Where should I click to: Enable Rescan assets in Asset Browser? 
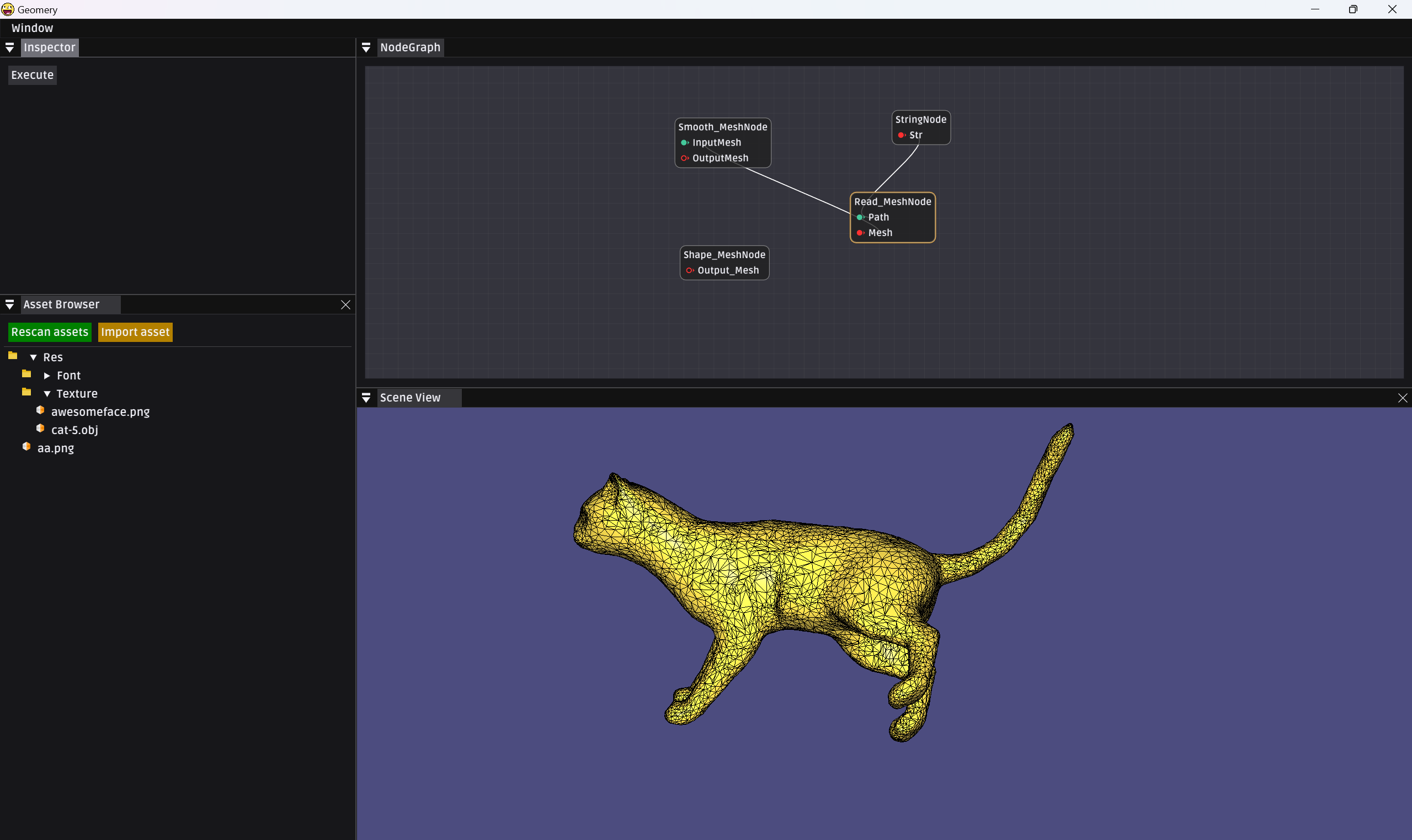[x=50, y=331]
